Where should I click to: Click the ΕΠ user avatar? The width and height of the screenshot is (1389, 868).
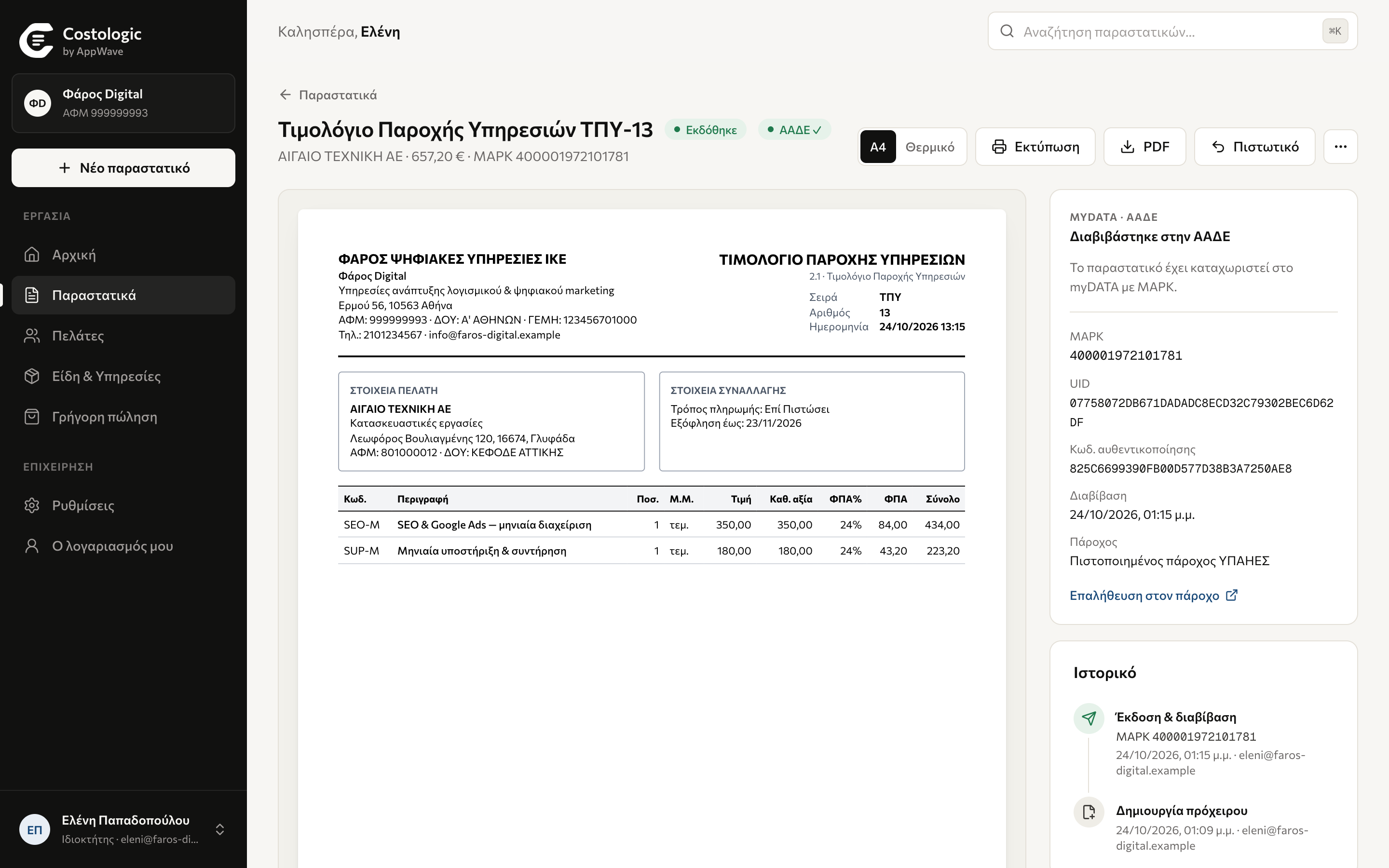coord(34,829)
